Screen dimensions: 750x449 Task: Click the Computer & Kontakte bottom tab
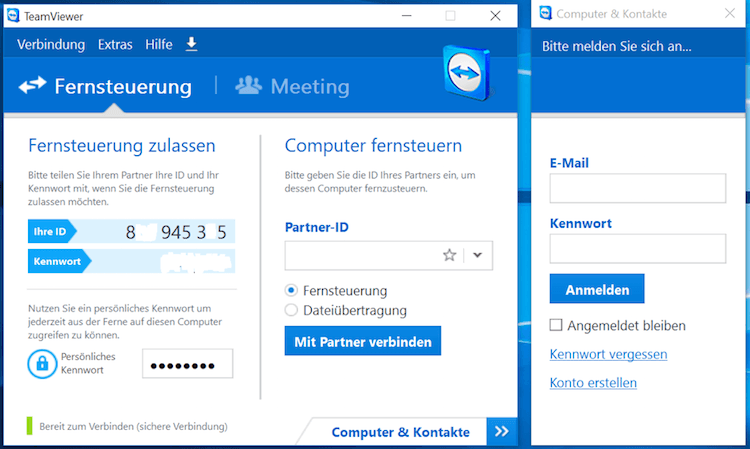(400, 432)
